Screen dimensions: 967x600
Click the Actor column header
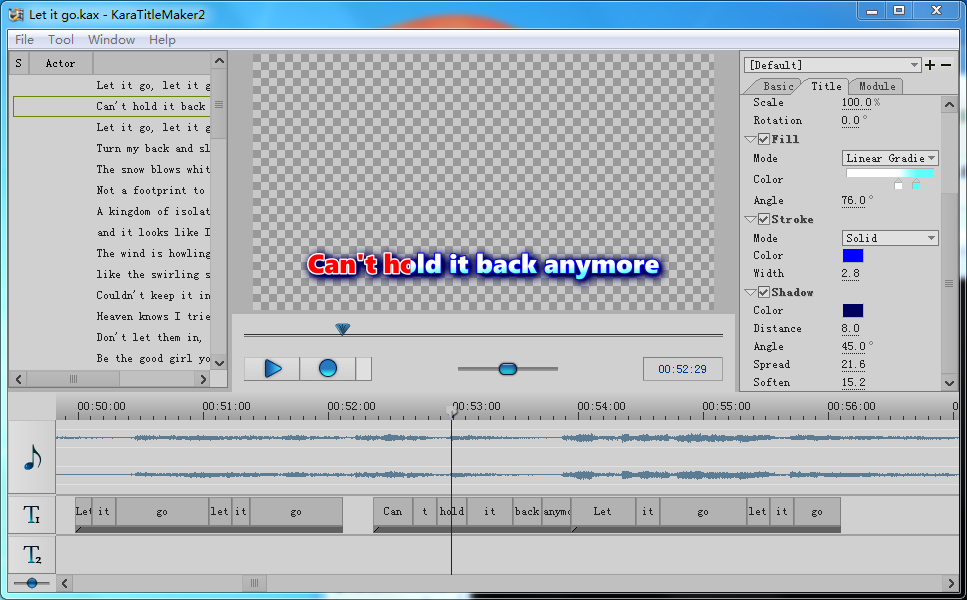tap(60, 64)
